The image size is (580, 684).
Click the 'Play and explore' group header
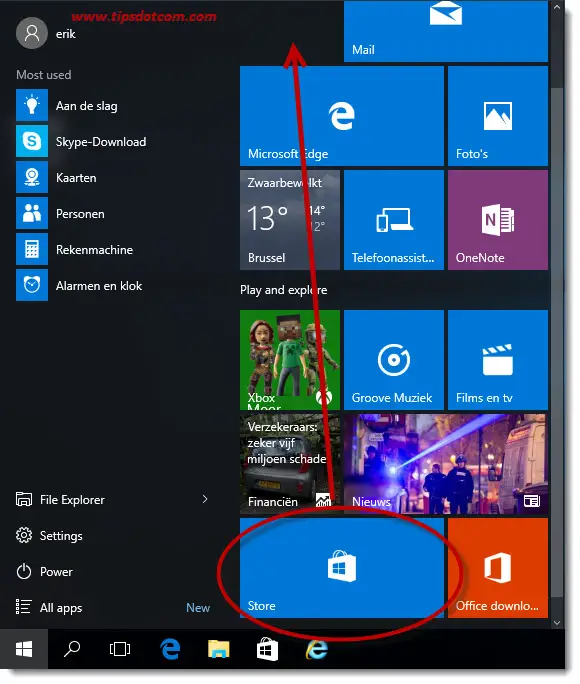click(x=283, y=290)
